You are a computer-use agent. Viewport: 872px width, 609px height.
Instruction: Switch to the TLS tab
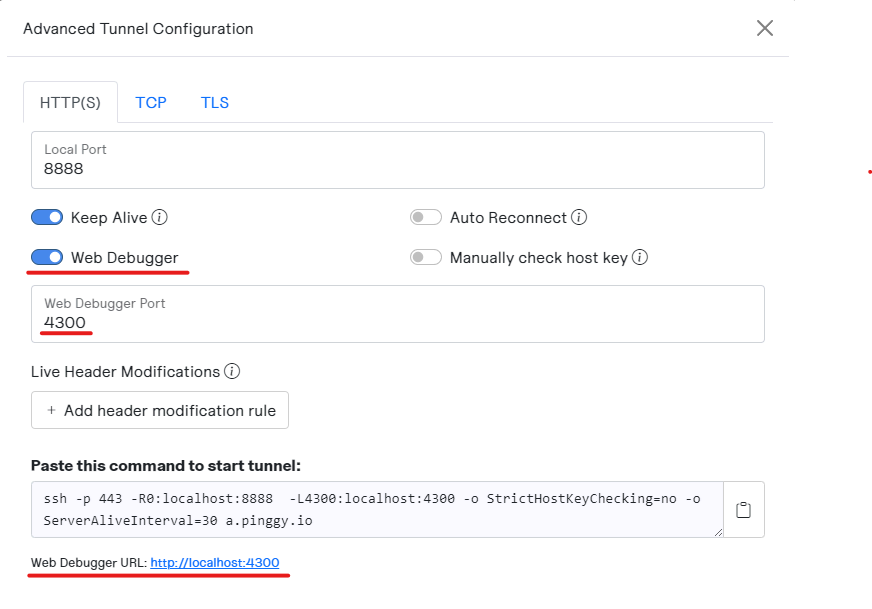pos(215,102)
